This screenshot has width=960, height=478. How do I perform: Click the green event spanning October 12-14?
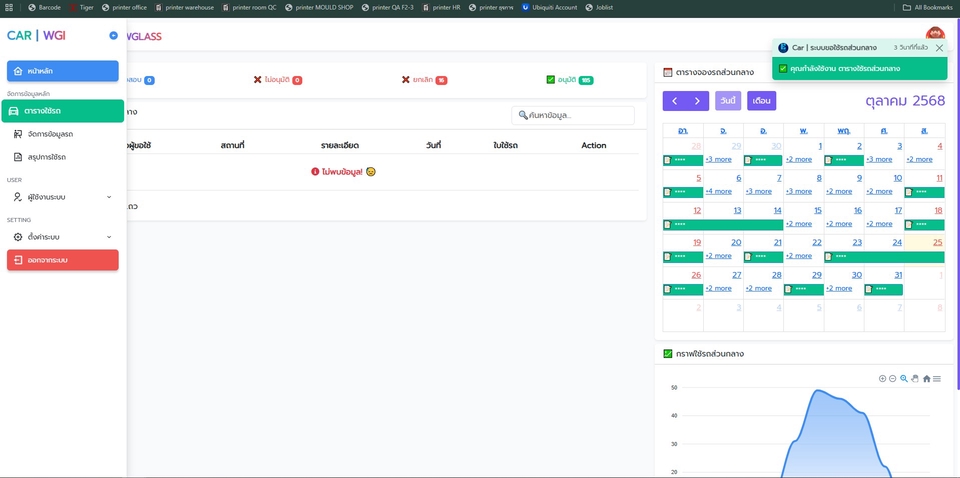[722, 225]
